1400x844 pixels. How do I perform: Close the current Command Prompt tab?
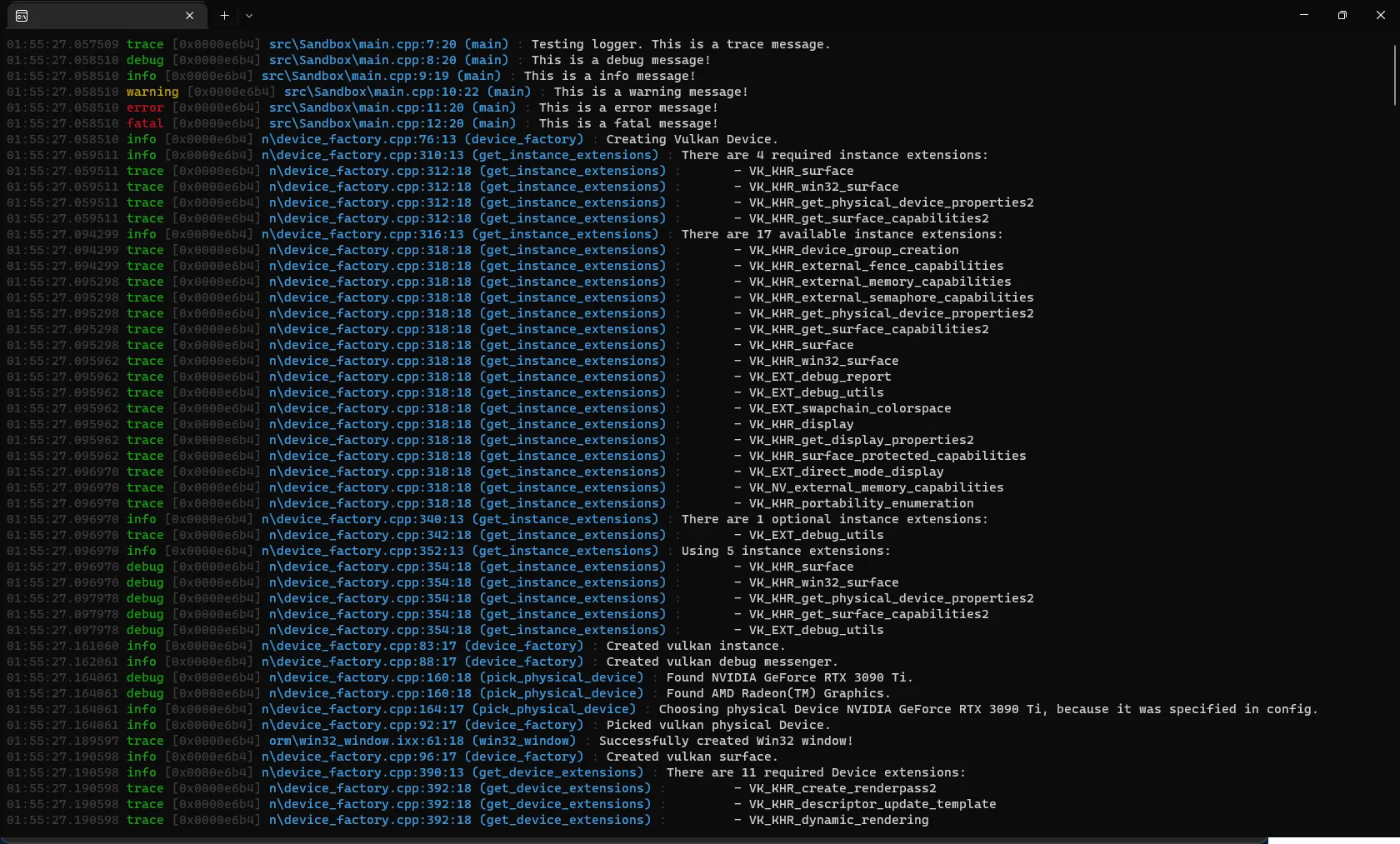pos(190,16)
